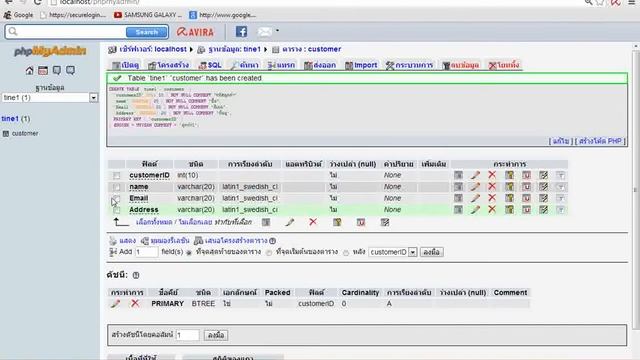Switch to the Structure tab
The image size is (640, 360).
(x=169, y=65)
